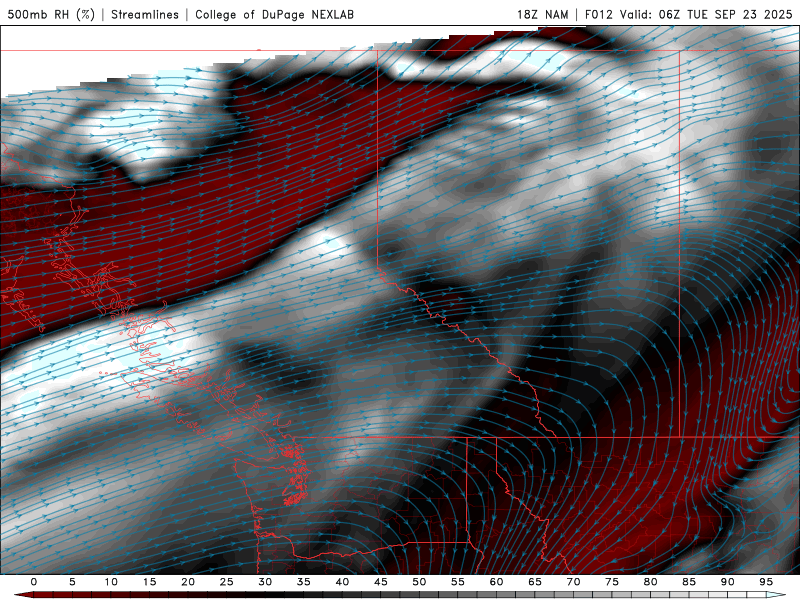The image size is (800, 600).
Task: Click the "75" value on color scale
Action: pyautogui.click(x=612, y=582)
